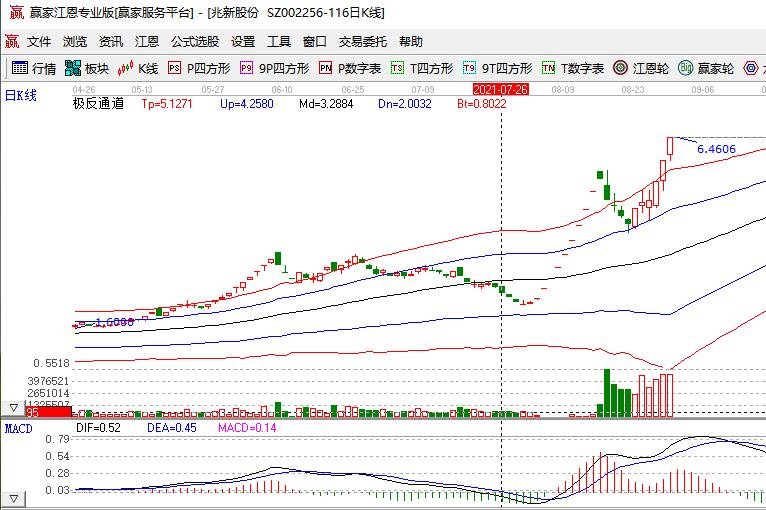The height and width of the screenshot is (510, 766).
Task: Open the 帮助 menu
Action: pos(410,42)
